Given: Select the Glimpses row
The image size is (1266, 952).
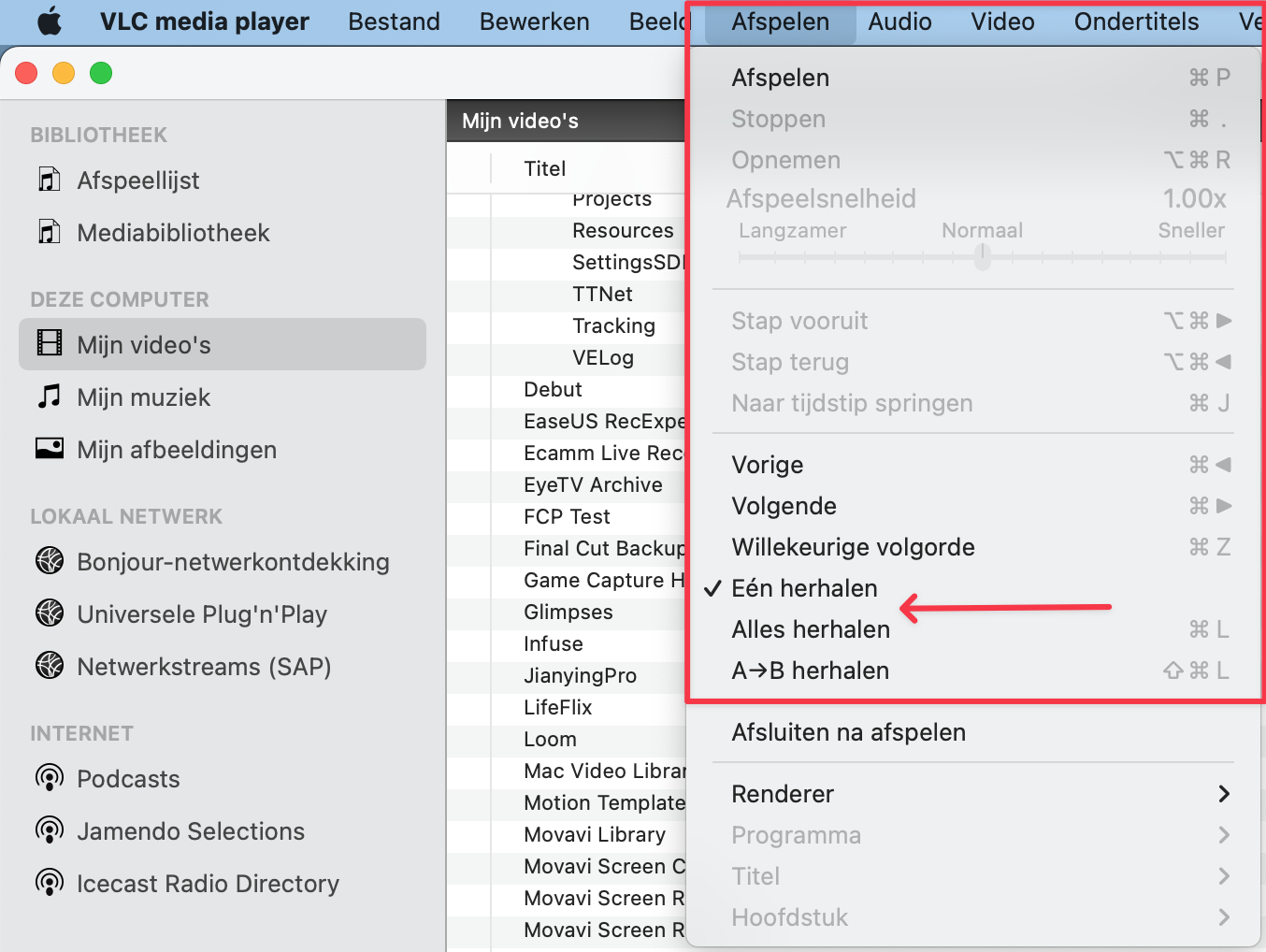Looking at the screenshot, I should pos(567,612).
